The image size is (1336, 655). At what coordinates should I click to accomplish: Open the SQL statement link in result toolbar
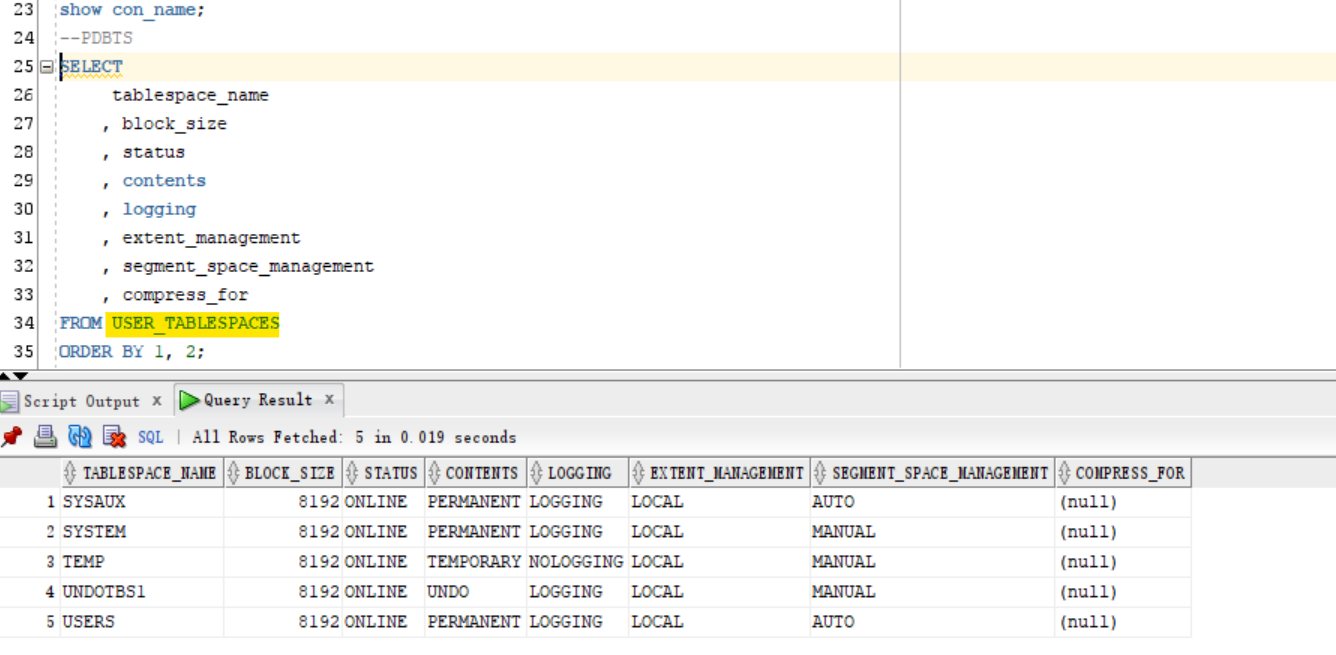coord(150,437)
